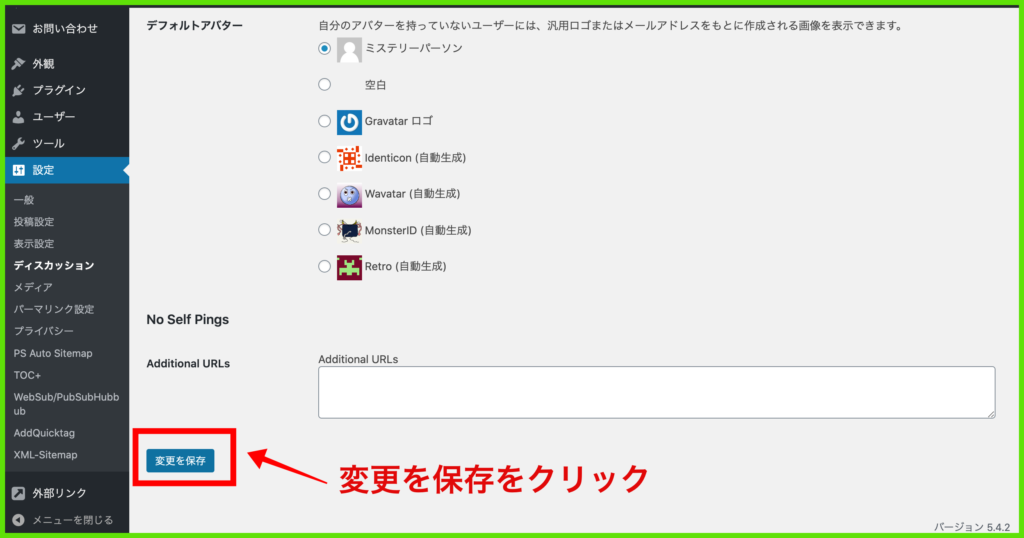Select the Gravatar ロゴ radio button

tap(325, 121)
